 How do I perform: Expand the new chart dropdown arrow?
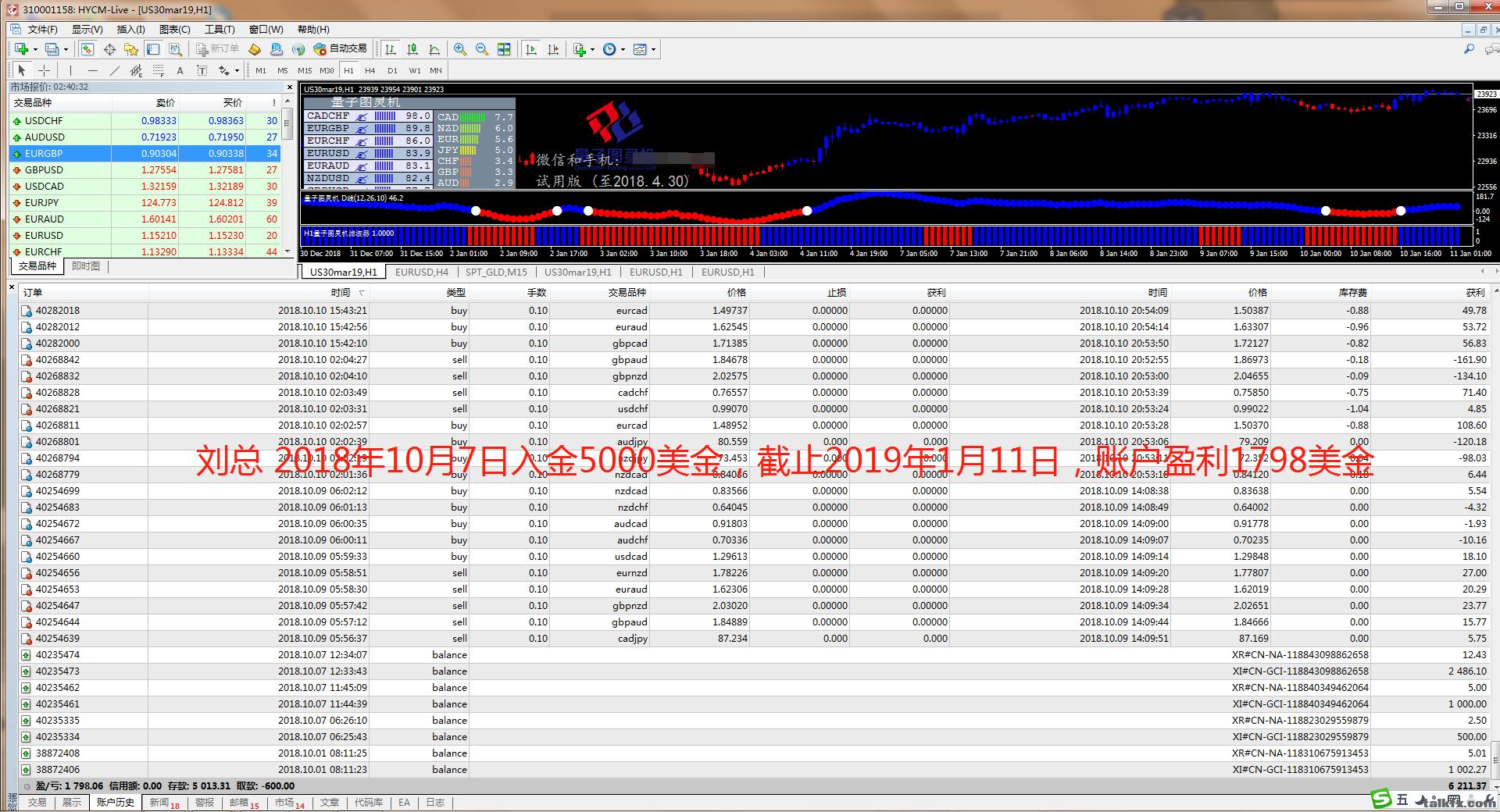tap(35, 50)
